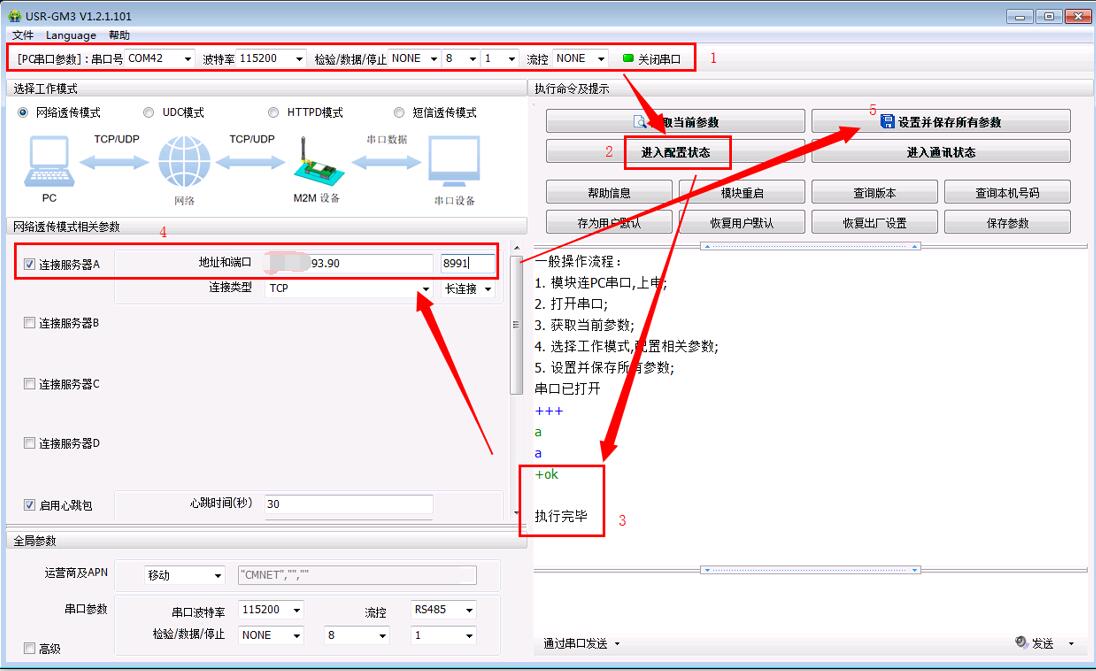Click the green LED close-serial-port icon
Screen dimensions: 1096x671
(628, 59)
